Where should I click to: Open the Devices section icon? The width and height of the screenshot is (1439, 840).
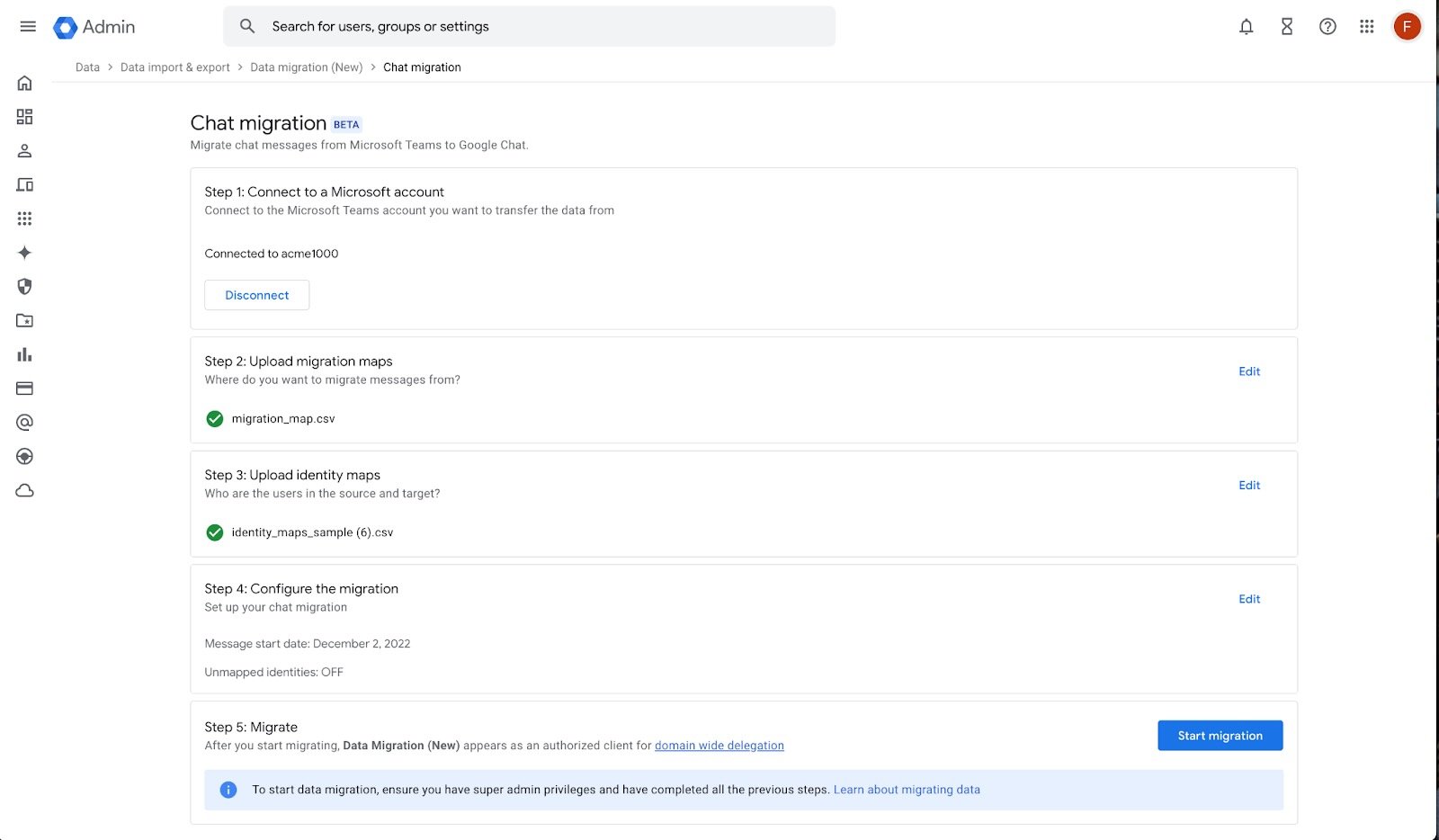pyautogui.click(x=24, y=184)
